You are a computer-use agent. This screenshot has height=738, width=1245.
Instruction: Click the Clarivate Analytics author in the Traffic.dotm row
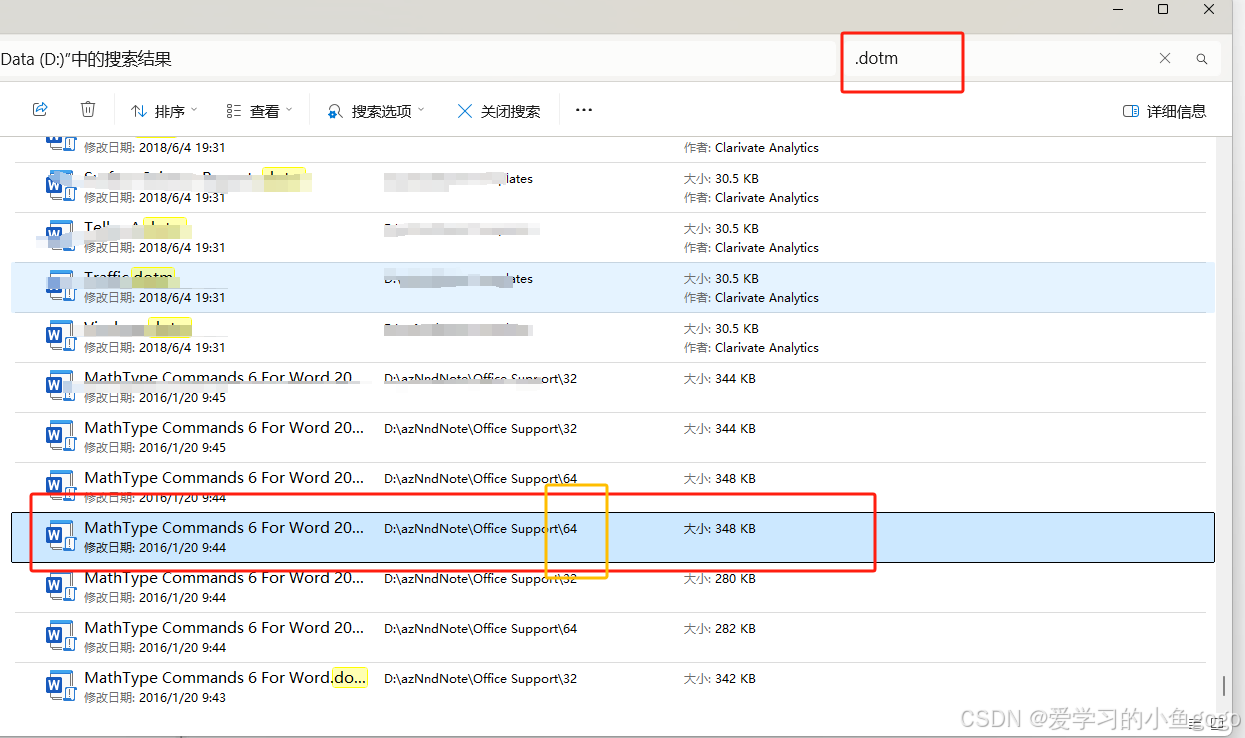[x=766, y=298]
